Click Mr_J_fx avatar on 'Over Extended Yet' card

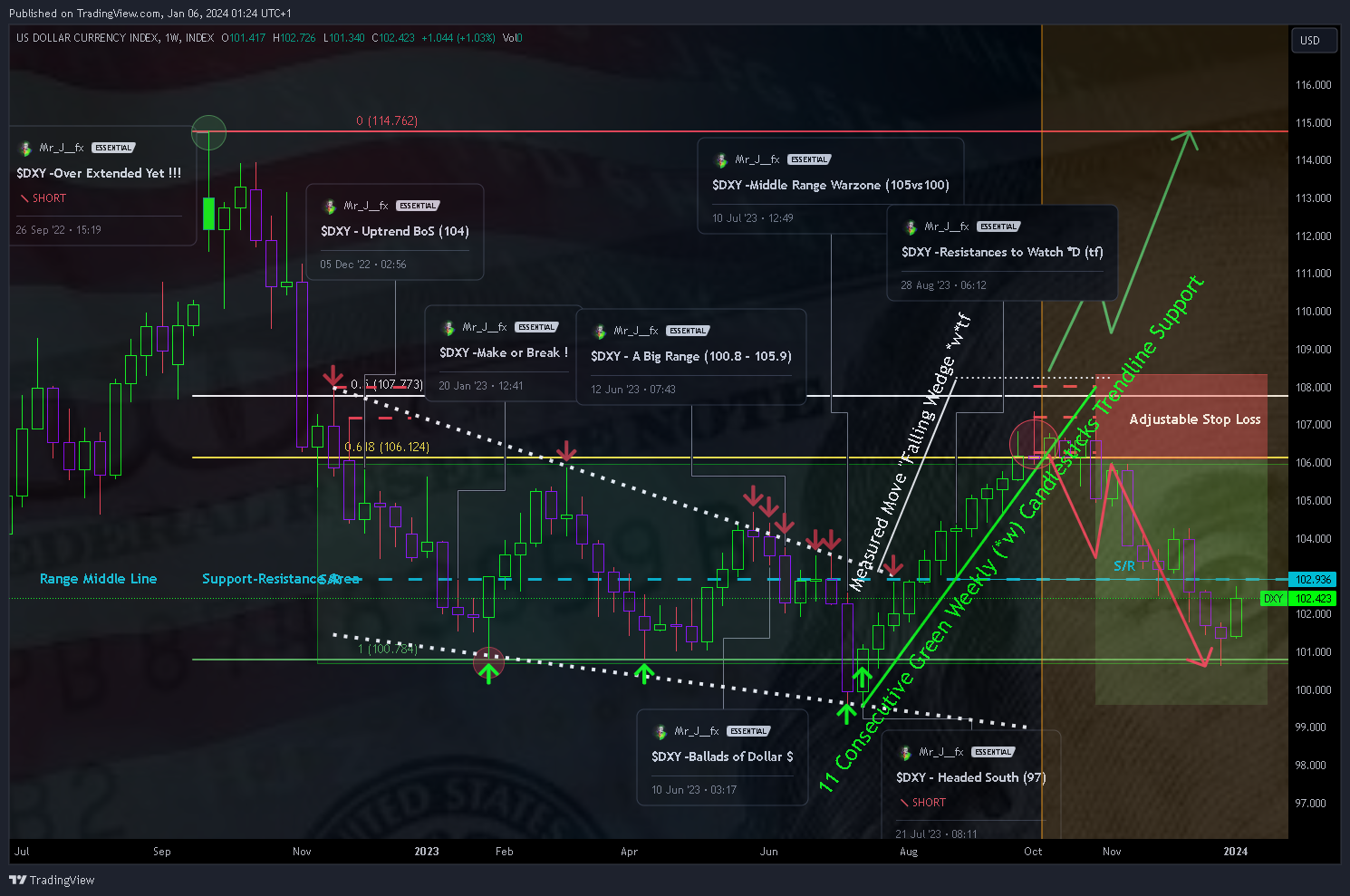point(24,148)
